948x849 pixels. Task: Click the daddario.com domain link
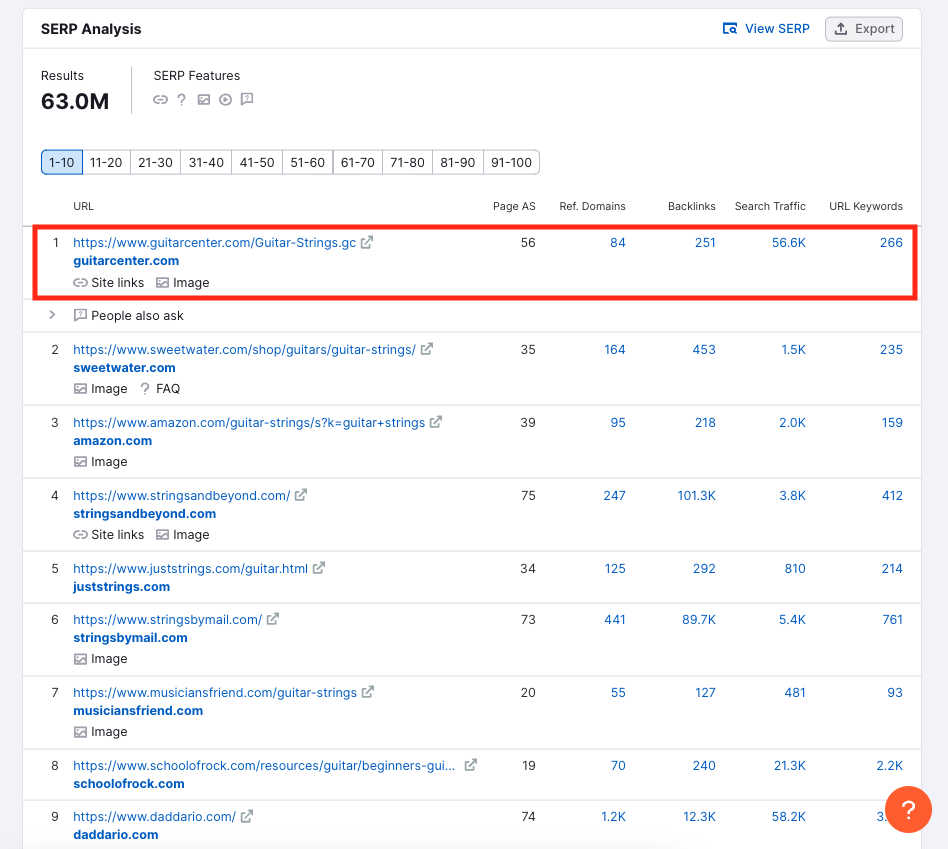point(116,835)
